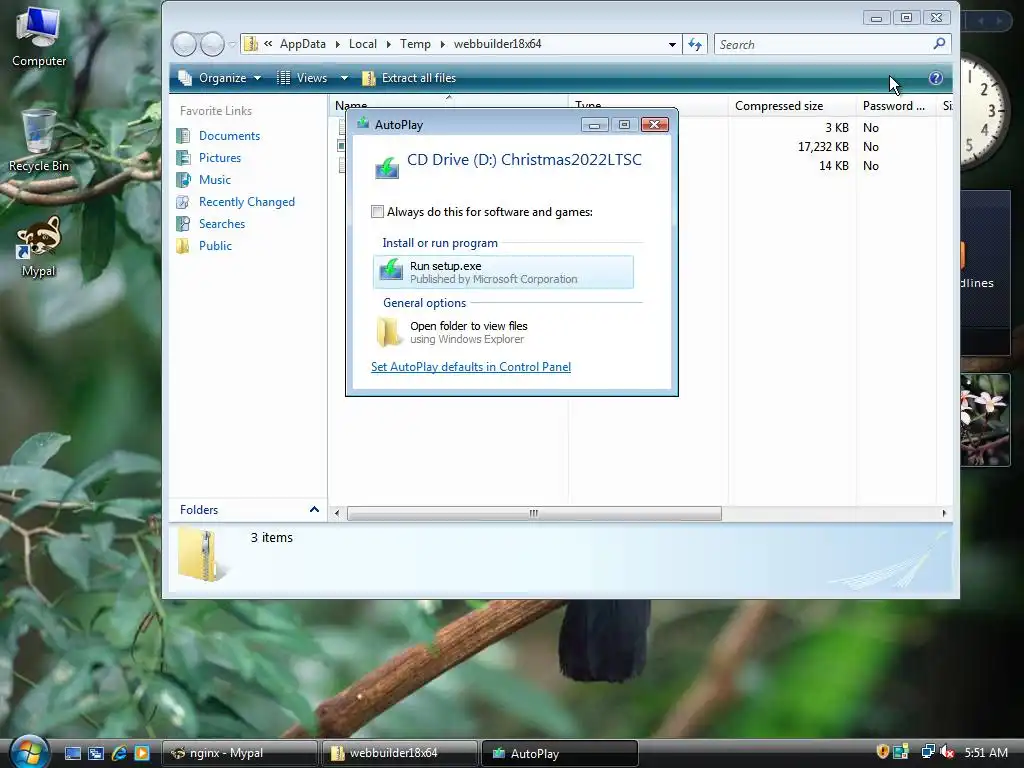1024x768 pixels.
Task: Click the muted volume tray icon
Action: point(948,752)
